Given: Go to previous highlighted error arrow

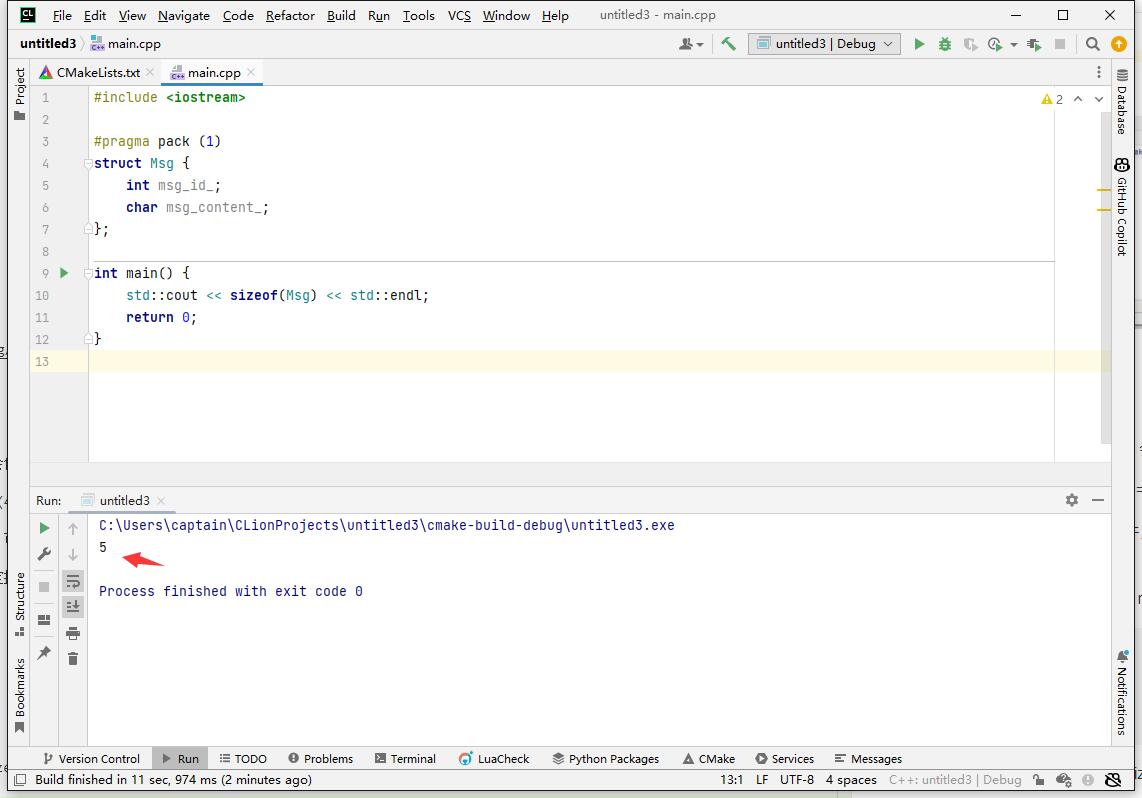Looking at the screenshot, I should pyautogui.click(x=1078, y=99).
